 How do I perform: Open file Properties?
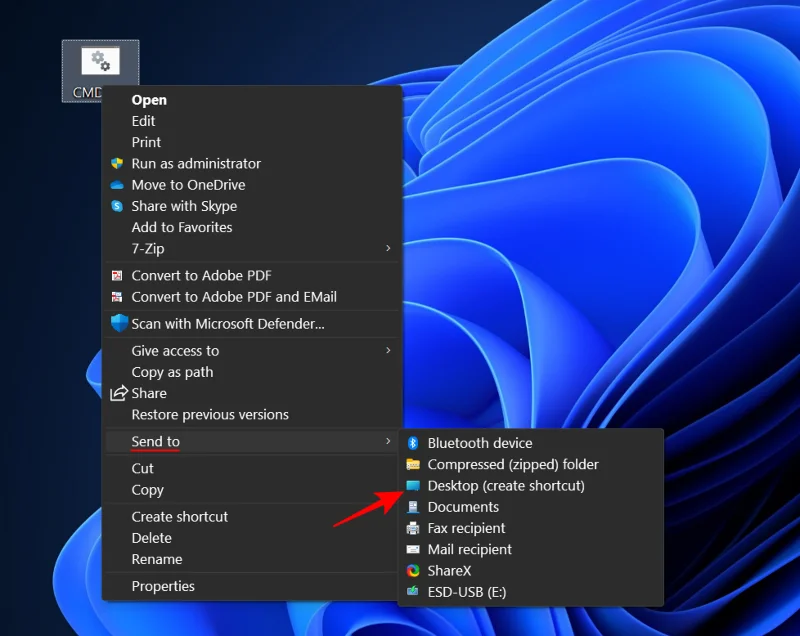tap(163, 586)
